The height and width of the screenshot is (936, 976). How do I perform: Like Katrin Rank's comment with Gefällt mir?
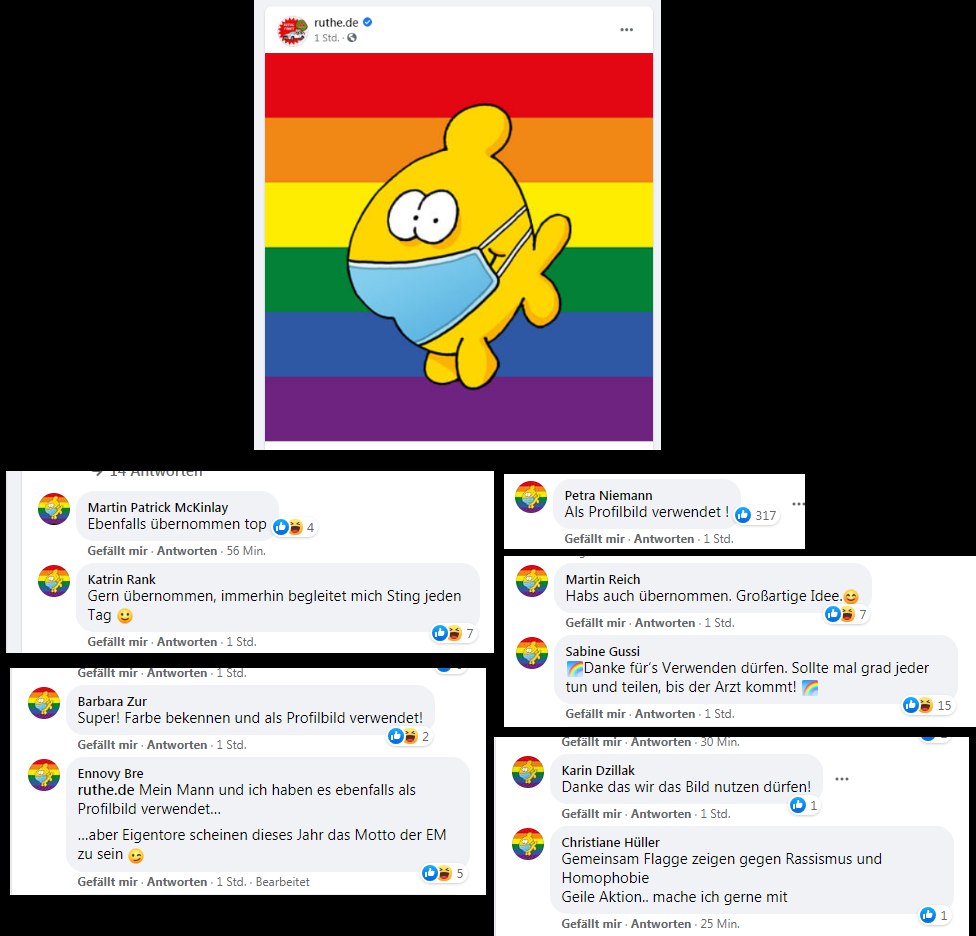tap(117, 642)
